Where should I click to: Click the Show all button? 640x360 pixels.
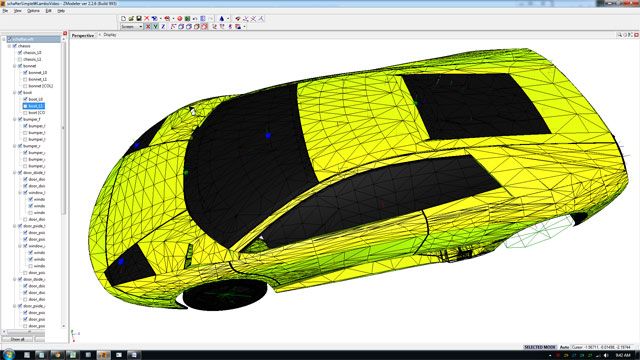pos(18,339)
